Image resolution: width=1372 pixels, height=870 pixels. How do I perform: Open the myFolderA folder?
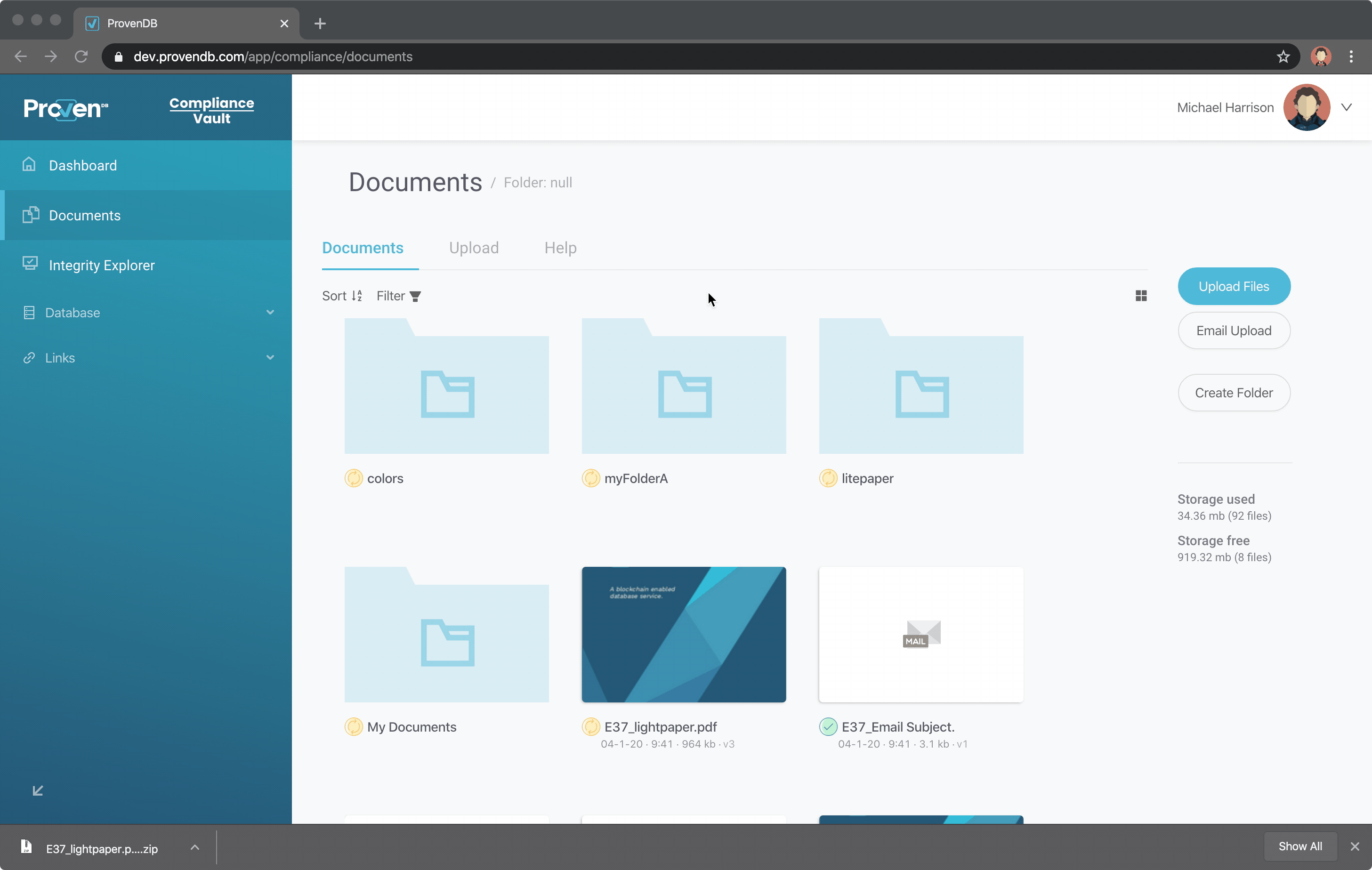(683, 387)
